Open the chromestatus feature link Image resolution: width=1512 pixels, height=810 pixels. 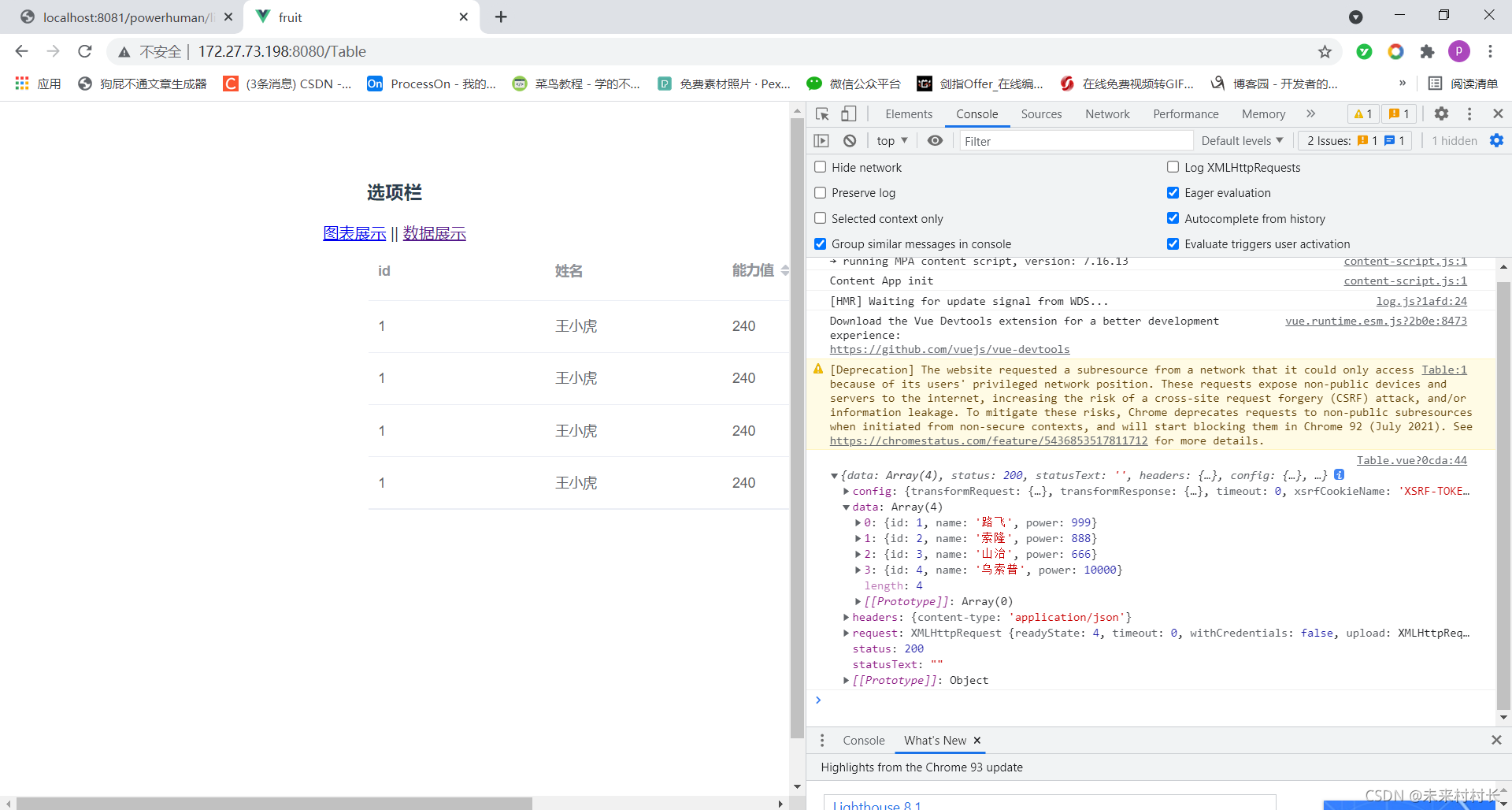988,441
